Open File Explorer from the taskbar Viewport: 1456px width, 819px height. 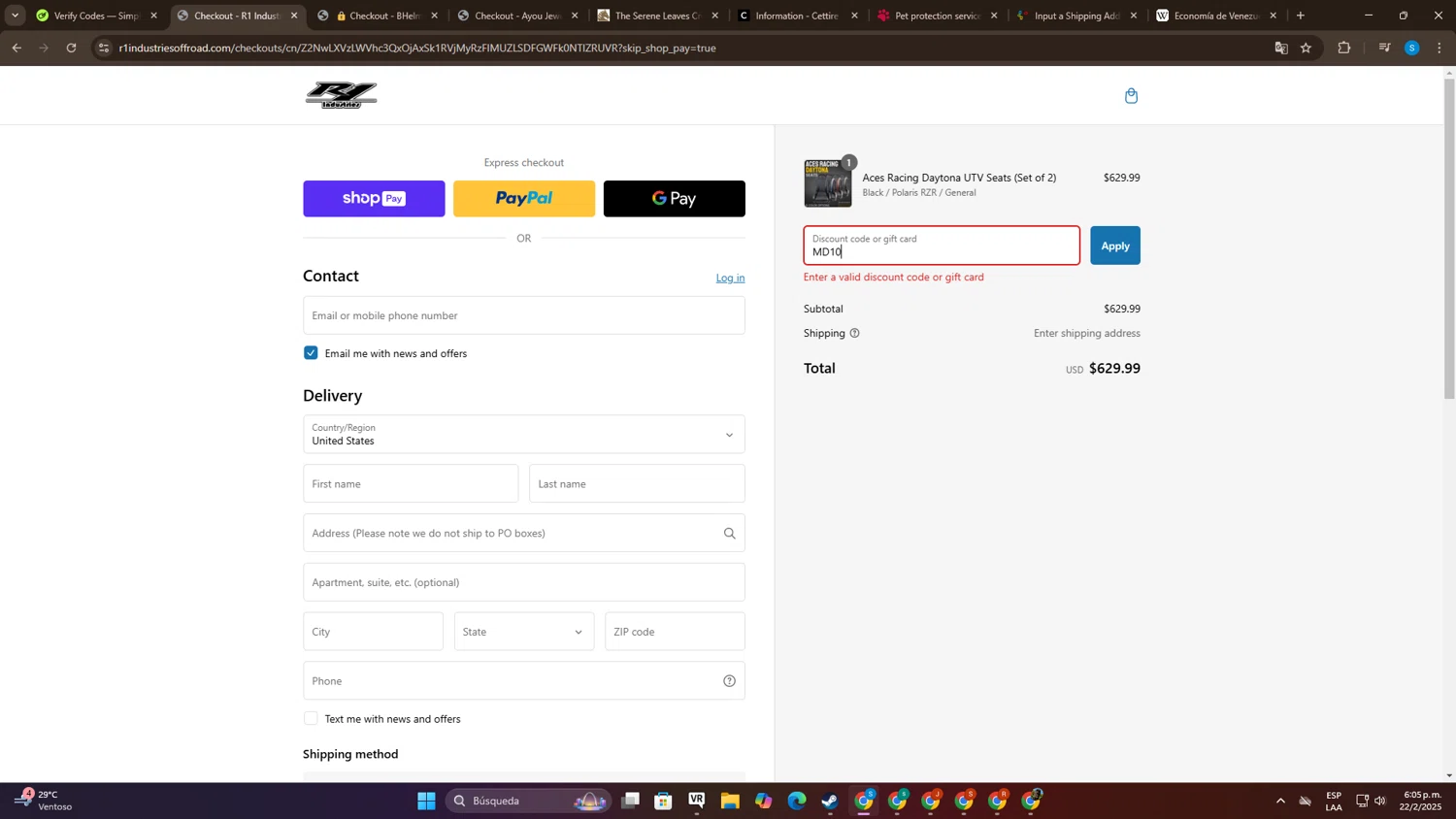pyautogui.click(x=730, y=801)
